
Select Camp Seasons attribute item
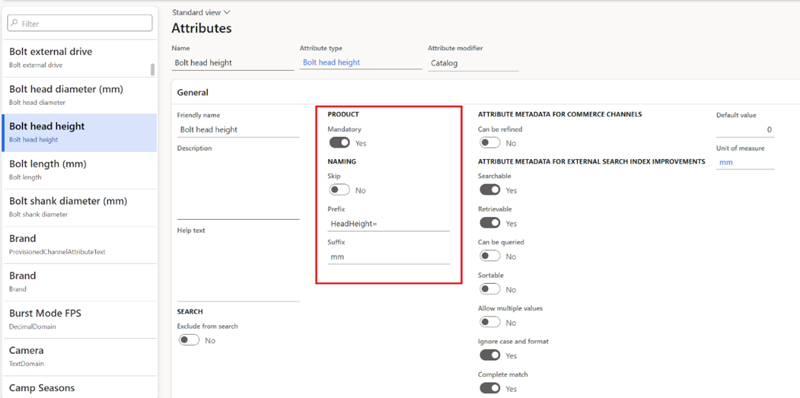click(80, 387)
